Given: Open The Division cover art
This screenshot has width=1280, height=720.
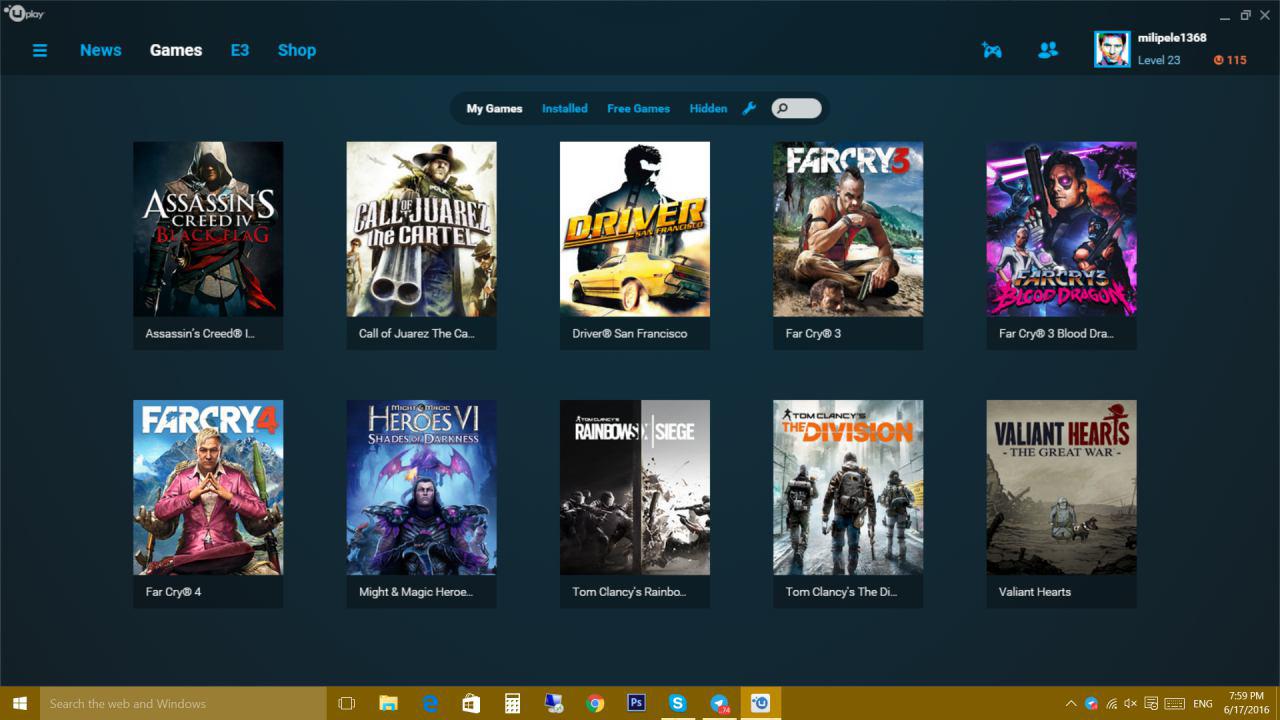Looking at the screenshot, I should click(x=848, y=488).
